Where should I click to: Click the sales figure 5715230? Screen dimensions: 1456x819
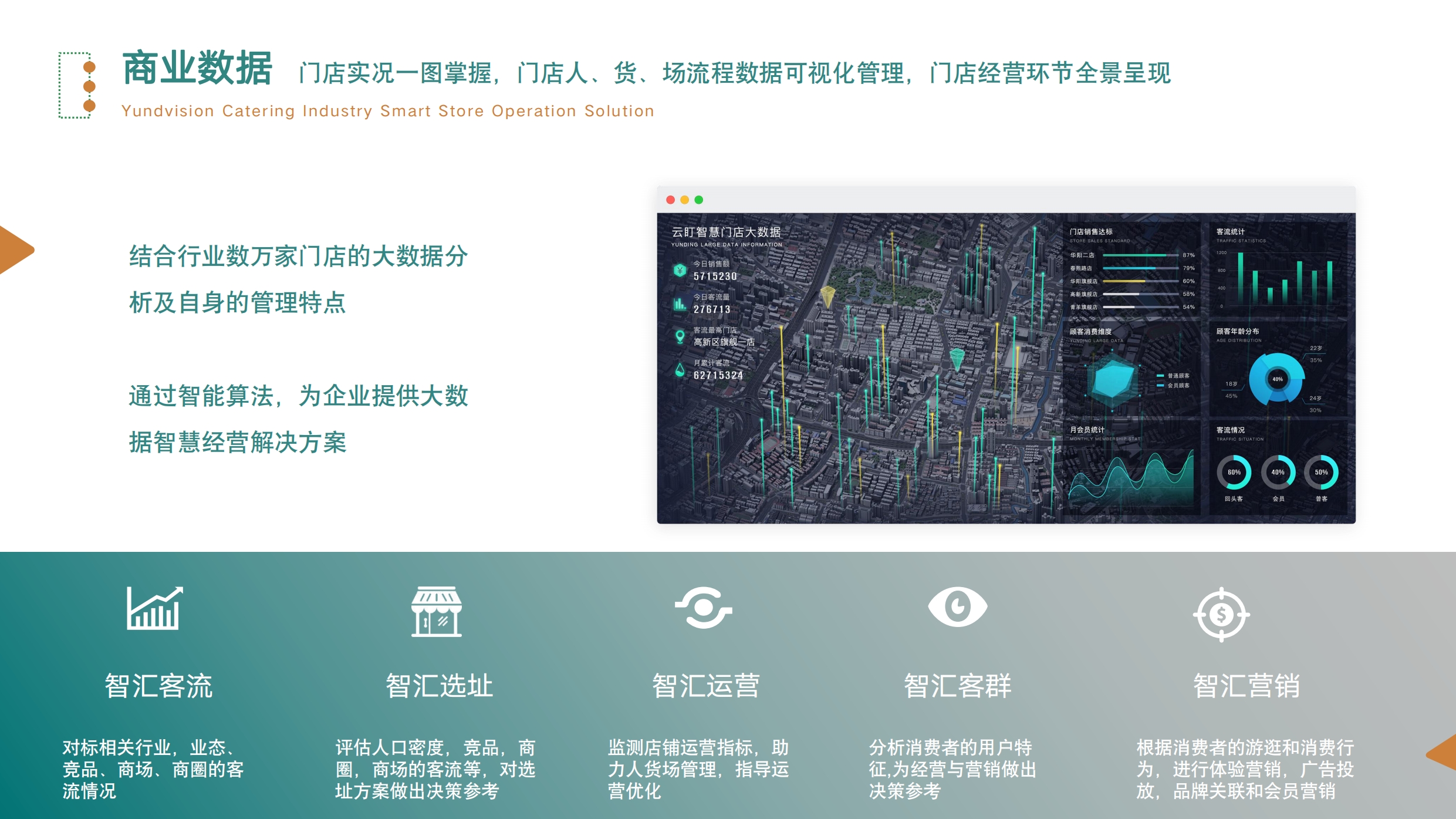[715, 277]
